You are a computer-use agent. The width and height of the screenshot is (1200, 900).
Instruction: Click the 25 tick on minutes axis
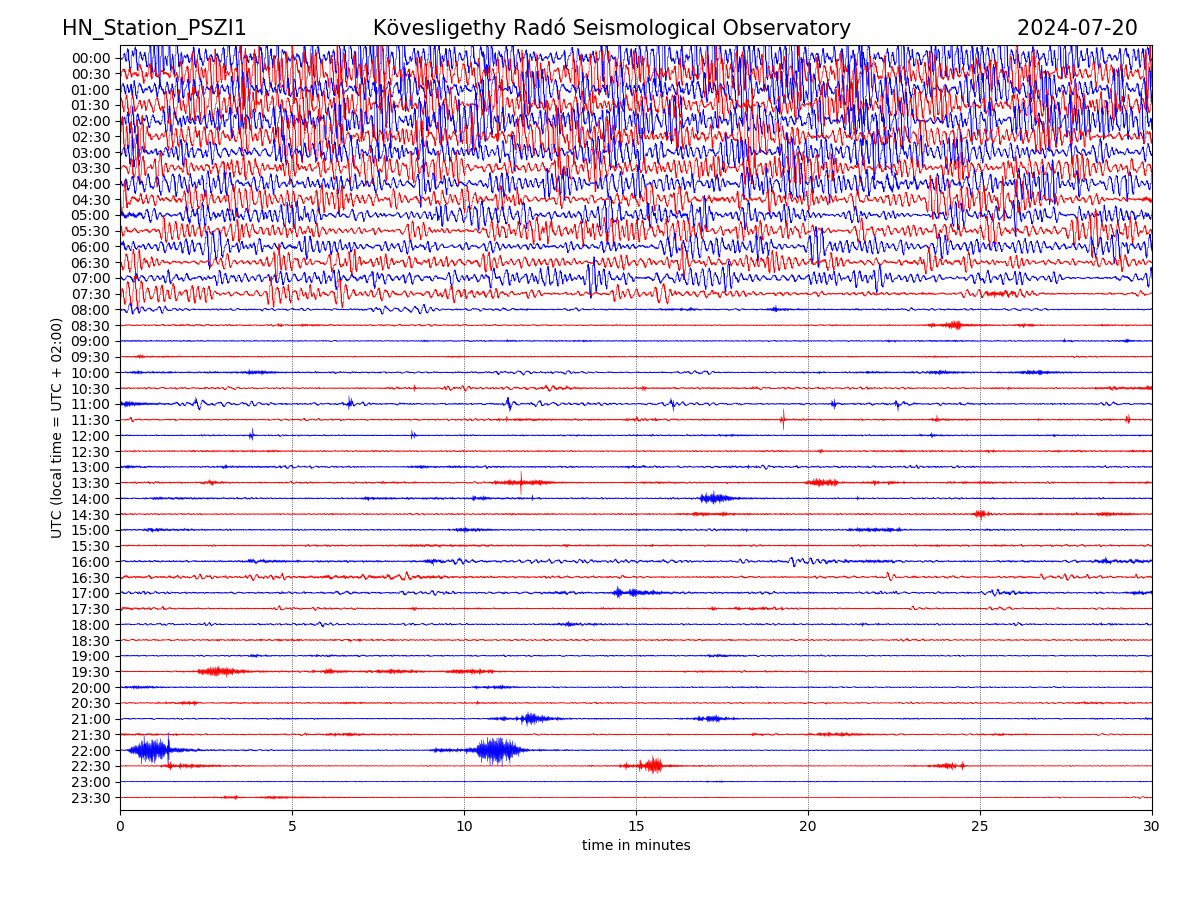click(980, 826)
